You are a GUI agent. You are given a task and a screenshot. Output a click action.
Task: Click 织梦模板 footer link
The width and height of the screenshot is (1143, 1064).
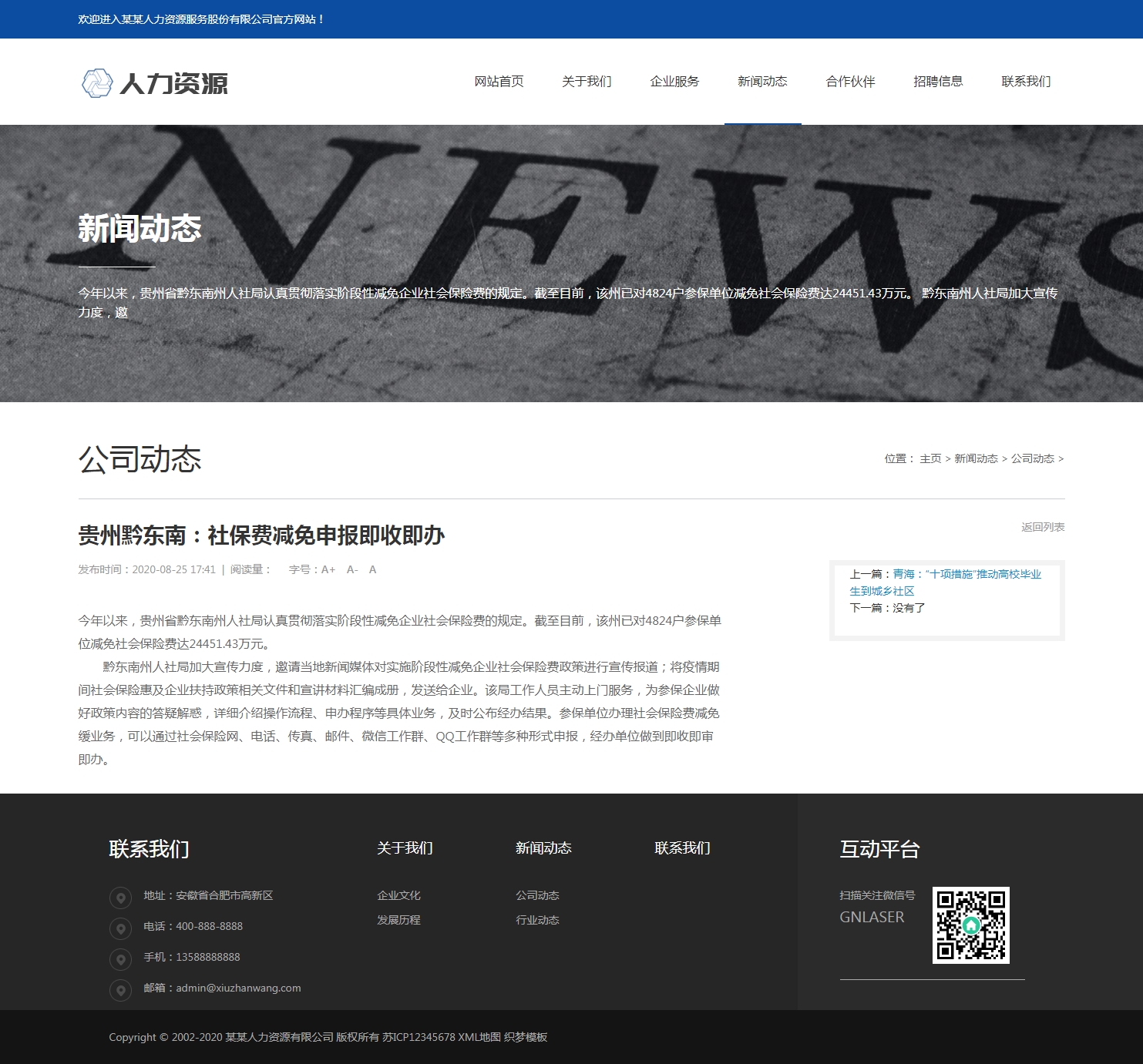click(x=526, y=1037)
